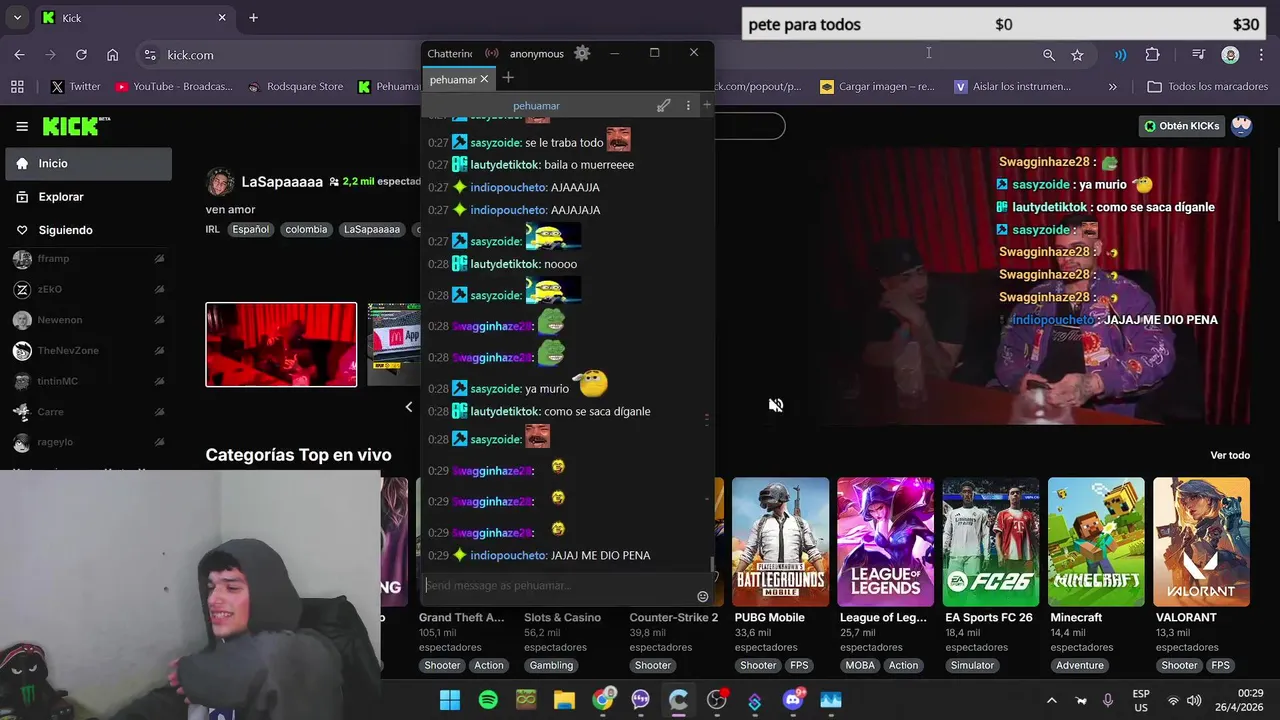
Task: Select the Español tag
Action: tap(251, 229)
